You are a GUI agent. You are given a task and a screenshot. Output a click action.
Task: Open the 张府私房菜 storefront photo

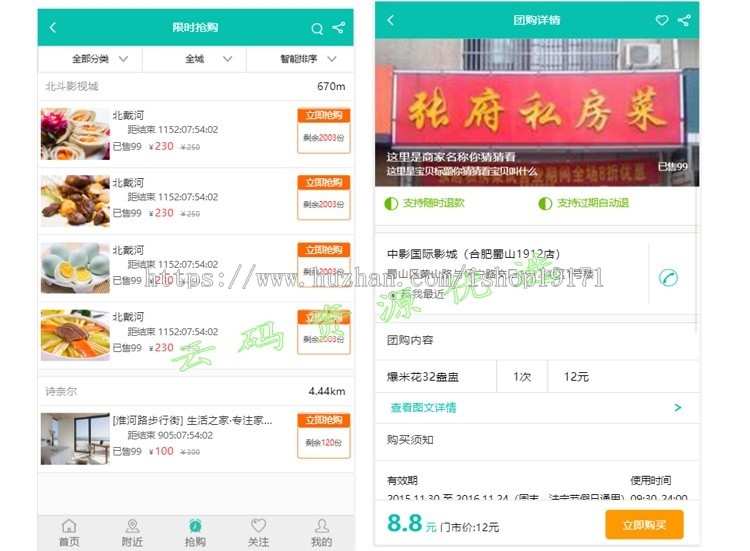tap(536, 112)
